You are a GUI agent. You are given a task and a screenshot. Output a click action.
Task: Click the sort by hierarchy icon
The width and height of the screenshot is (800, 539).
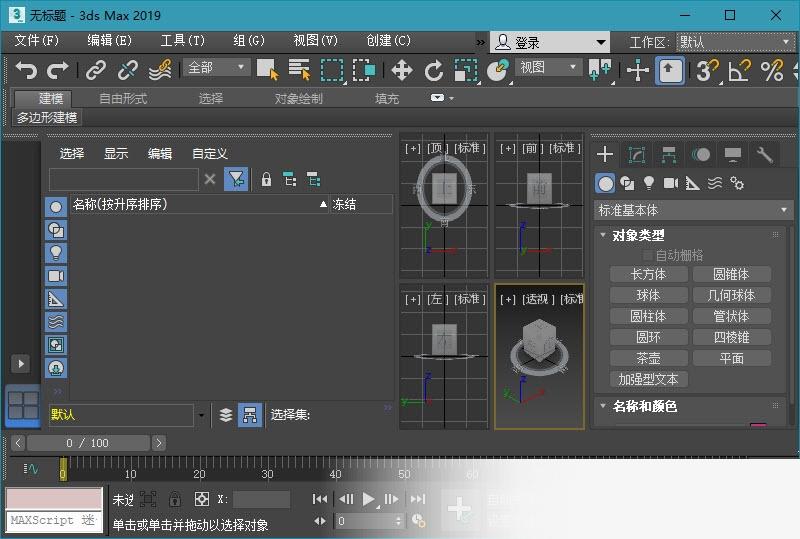(x=250, y=415)
